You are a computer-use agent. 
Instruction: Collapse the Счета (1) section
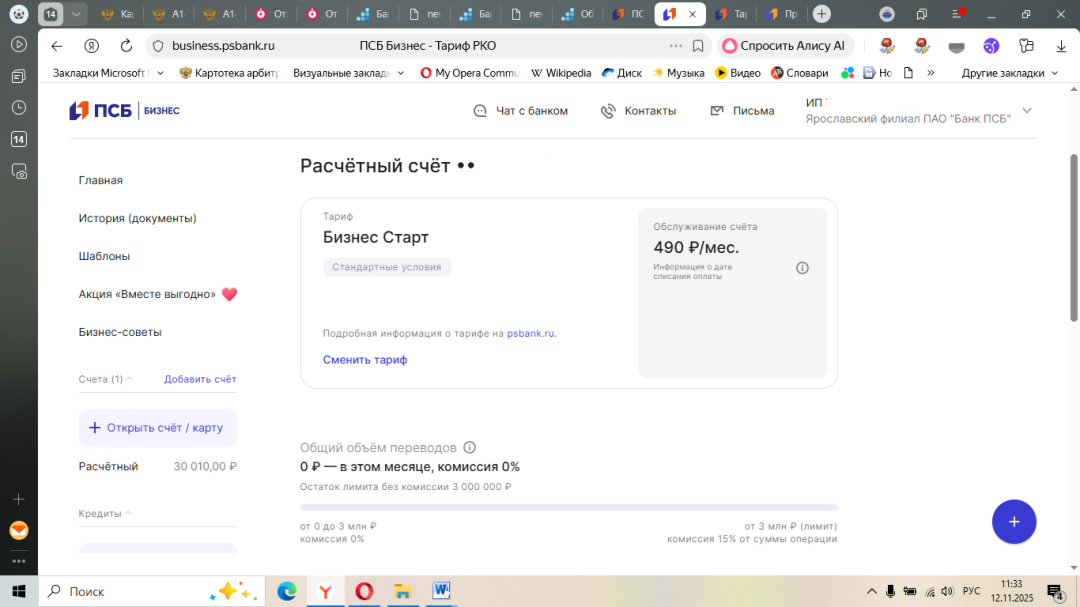coord(131,379)
